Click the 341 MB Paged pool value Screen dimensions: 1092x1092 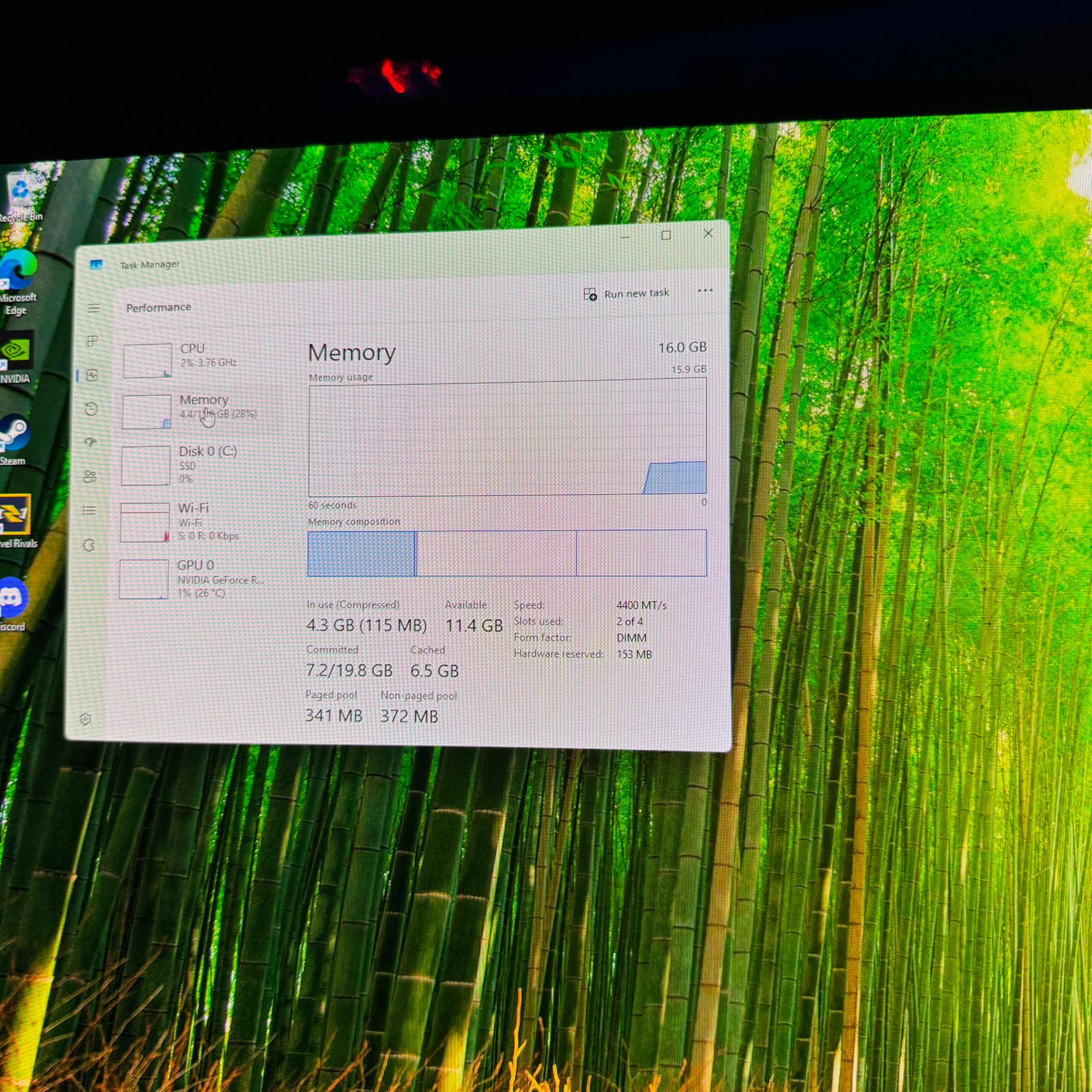tap(333, 716)
